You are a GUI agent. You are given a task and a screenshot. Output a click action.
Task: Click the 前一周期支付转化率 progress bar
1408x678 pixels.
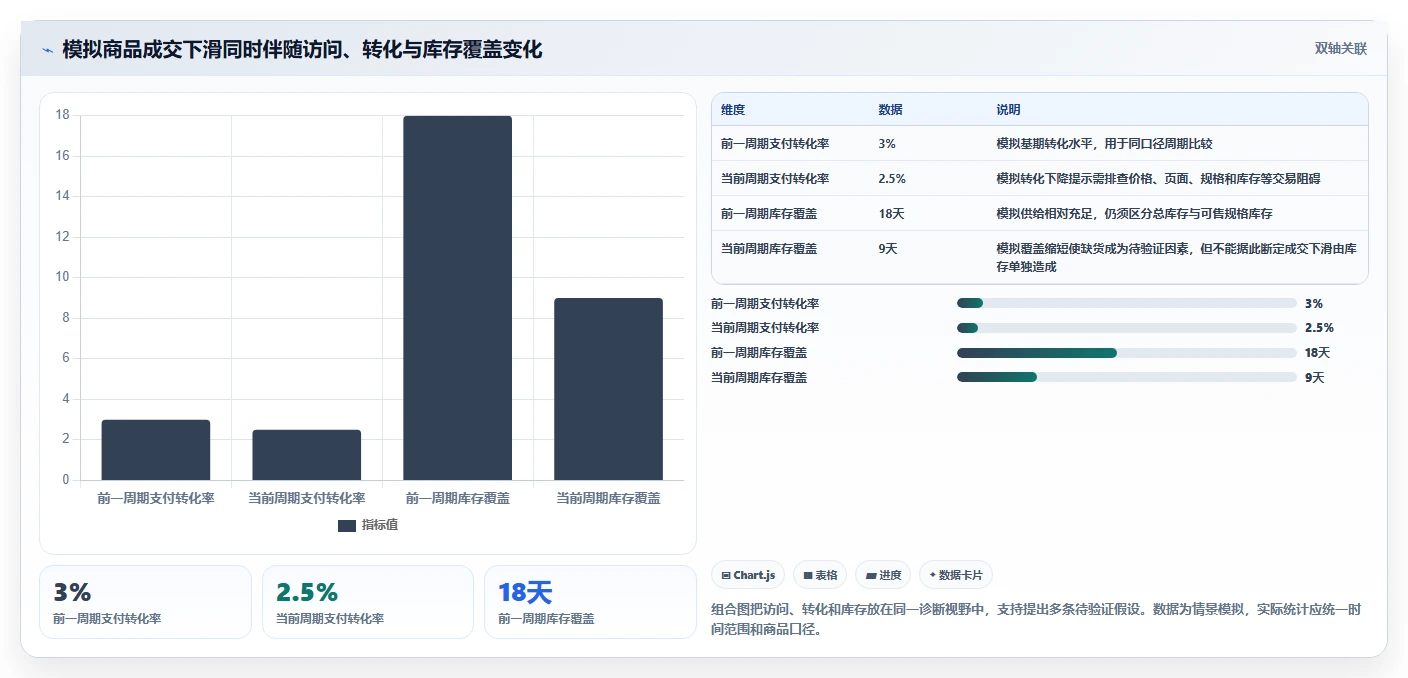[x=1127, y=303]
